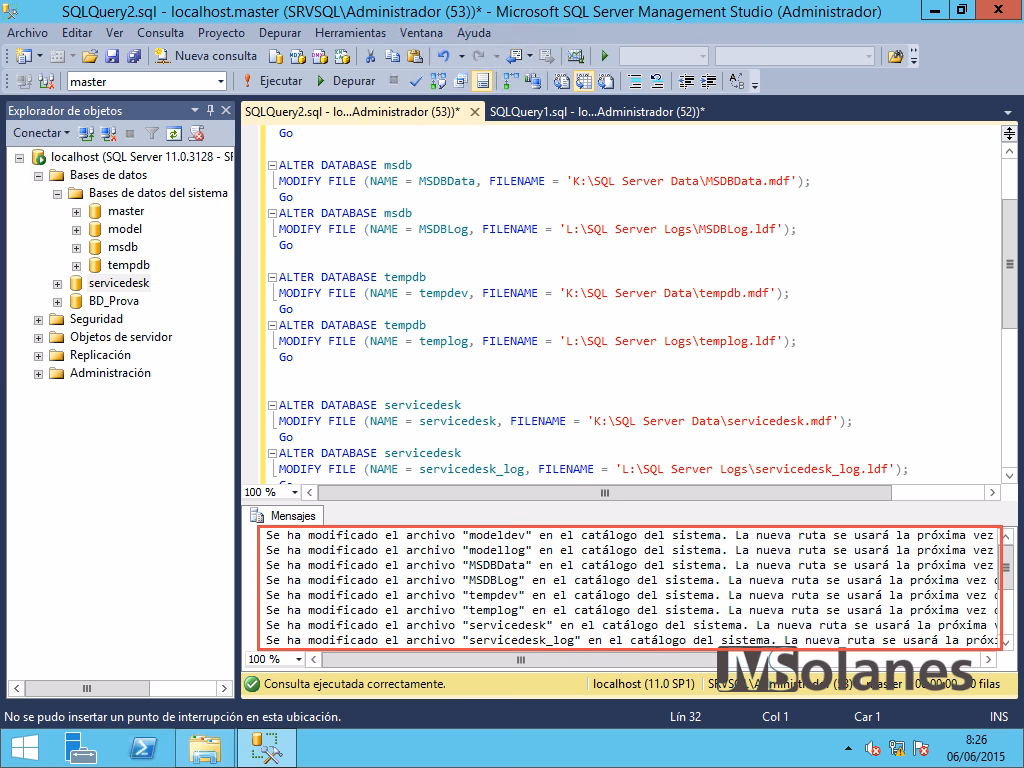1024x768 pixels.
Task: Comment out the selected lines icon
Action: click(x=635, y=82)
